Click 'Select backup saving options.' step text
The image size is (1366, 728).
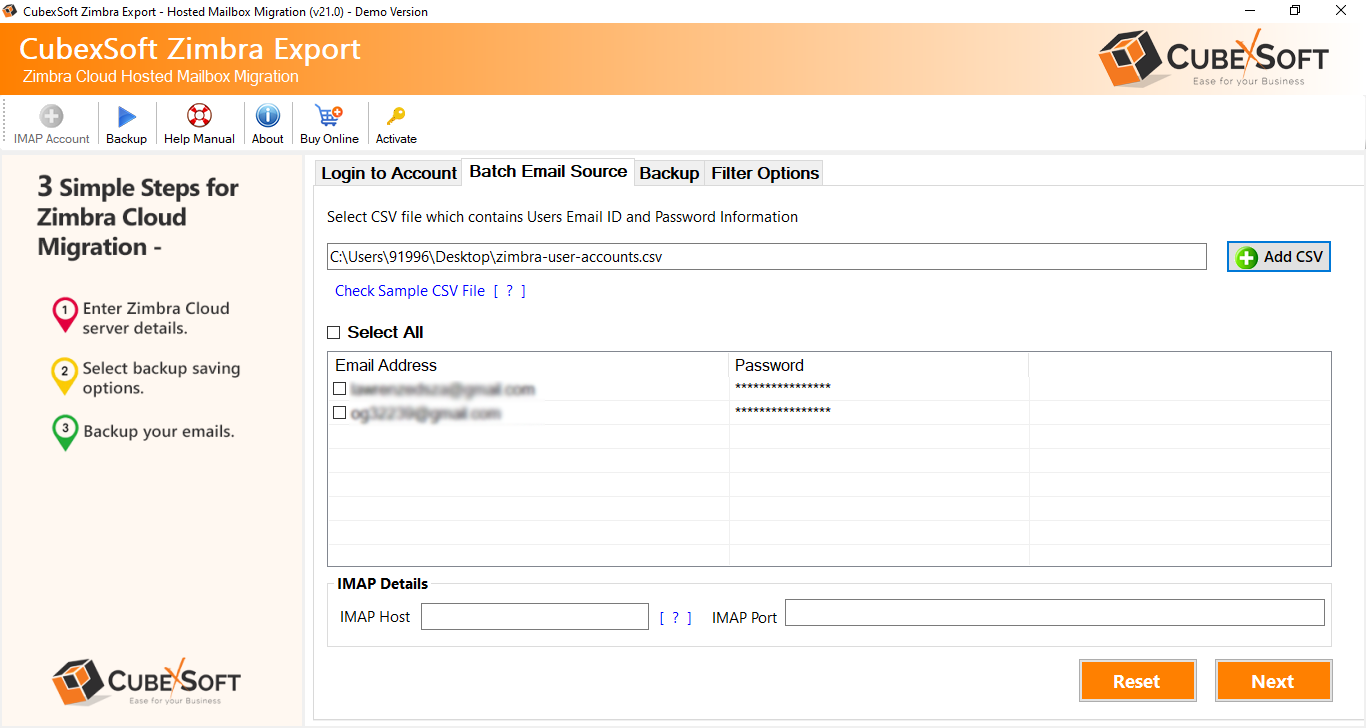(161, 378)
